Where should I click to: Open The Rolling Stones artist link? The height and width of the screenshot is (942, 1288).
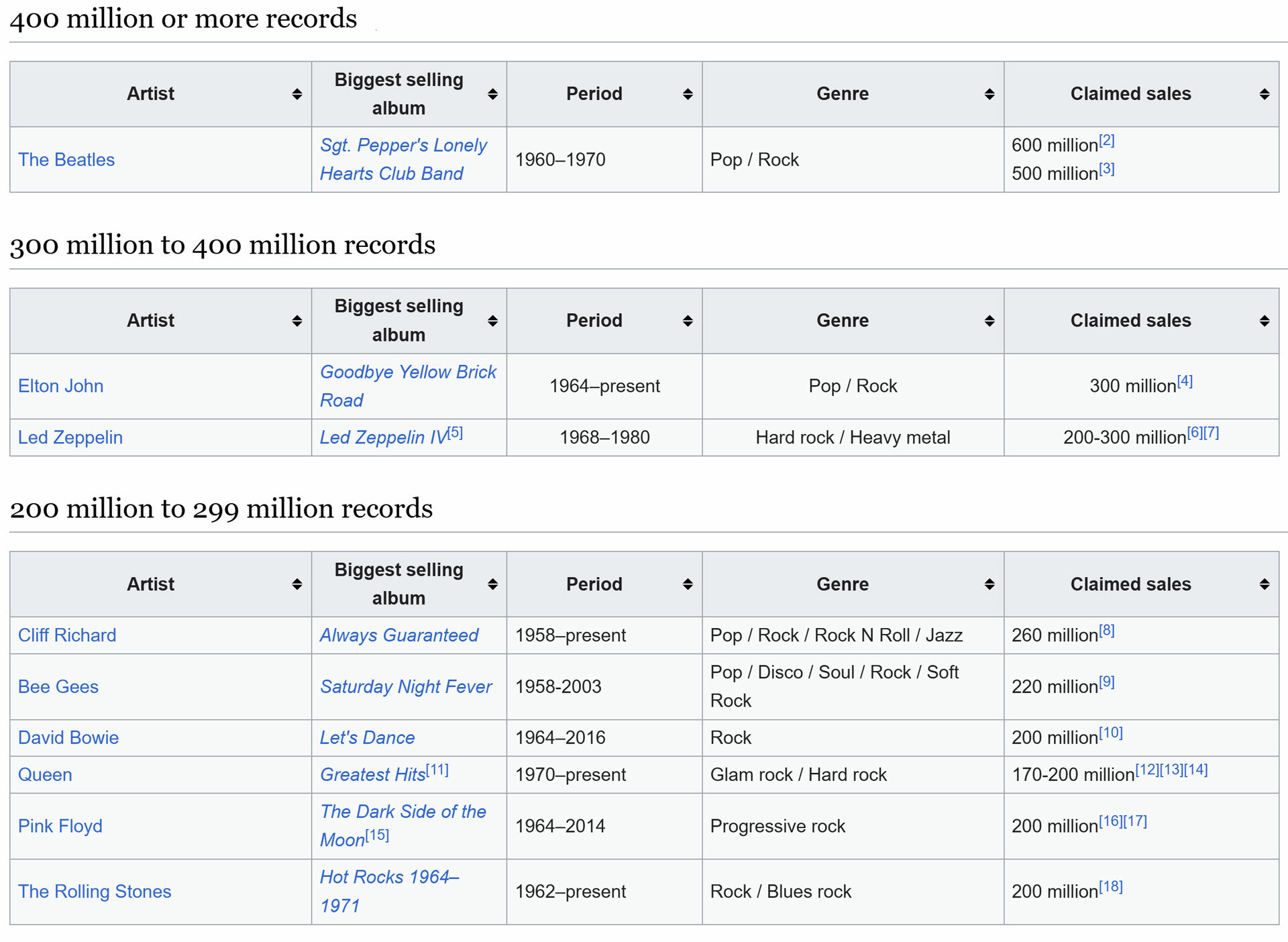coord(95,892)
